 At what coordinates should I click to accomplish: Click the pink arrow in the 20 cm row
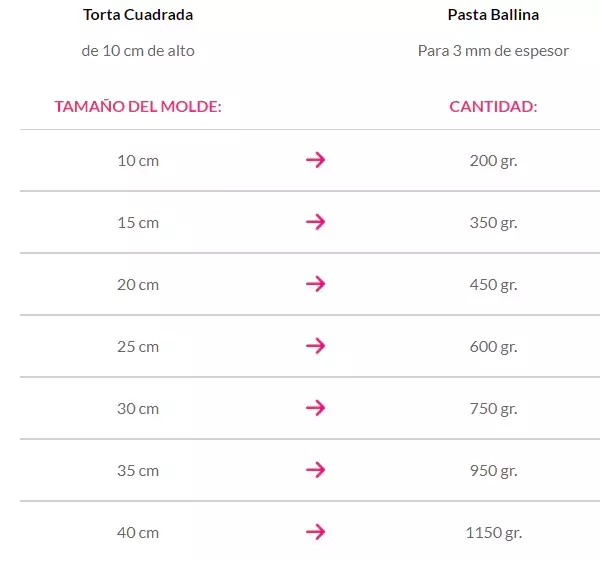(315, 284)
